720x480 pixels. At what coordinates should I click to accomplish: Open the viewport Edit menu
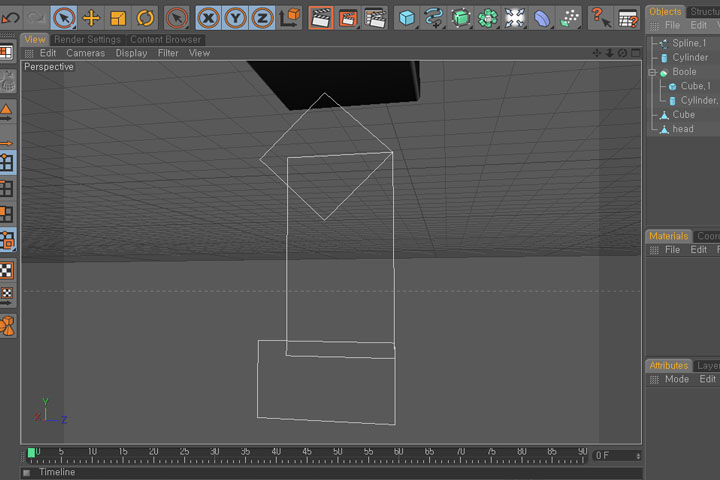coord(48,53)
